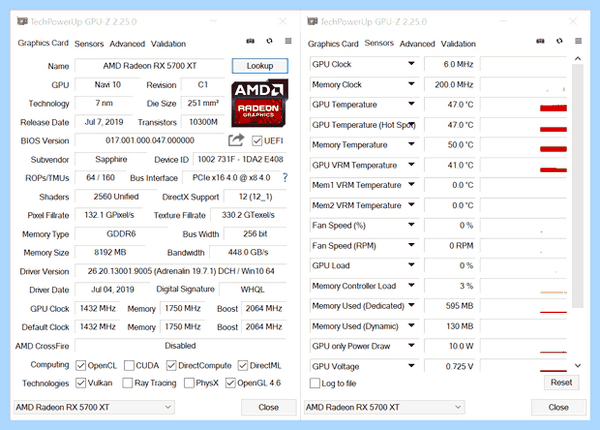Click the Reset button in Sensors window
Image resolution: width=600 pixels, height=430 pixels.
click(561, 382)
